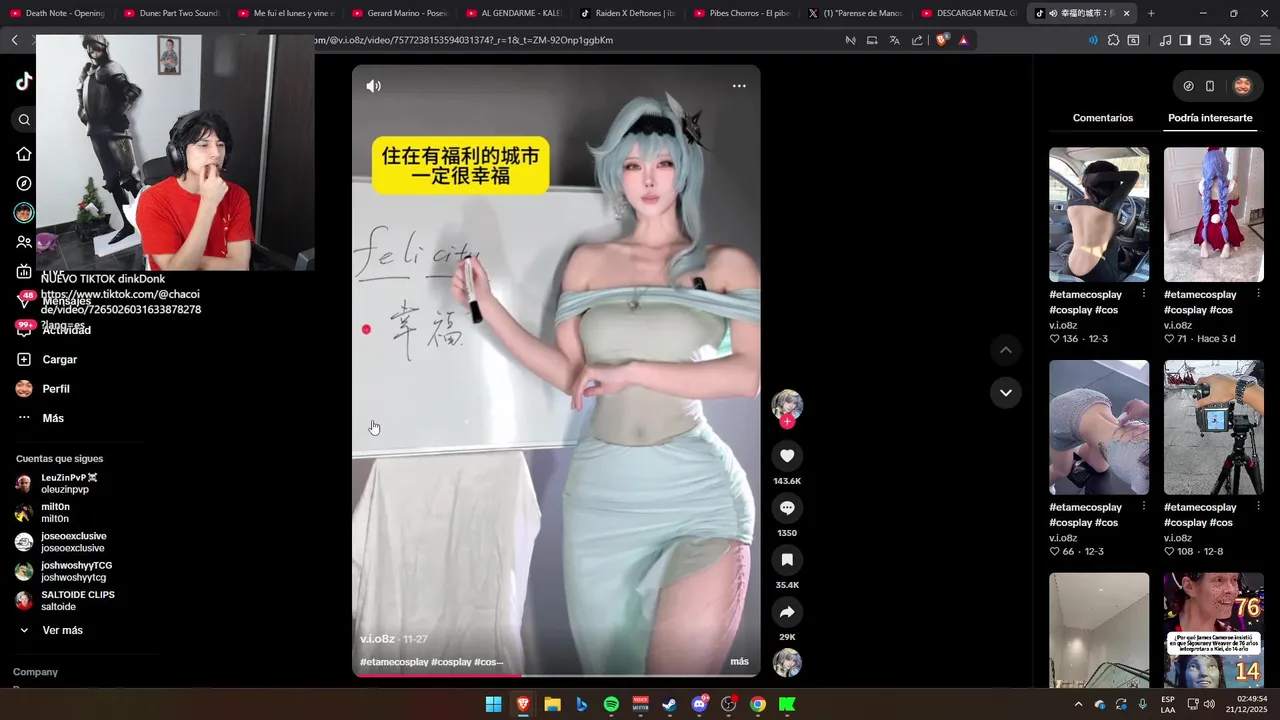
Task: Switch to Podría interesarte tab
Action: point(1210,118)
